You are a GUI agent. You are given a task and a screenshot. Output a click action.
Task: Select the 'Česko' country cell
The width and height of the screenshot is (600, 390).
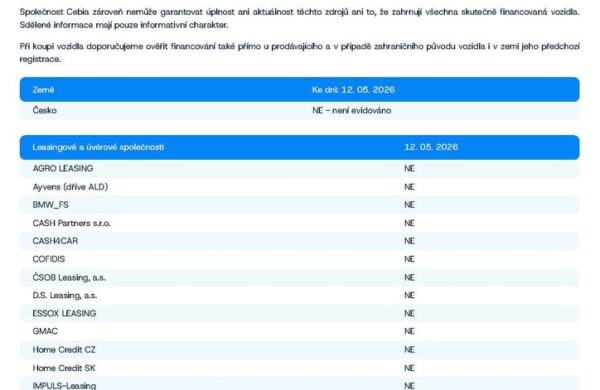pyautogui.click(x=44, y=111)
